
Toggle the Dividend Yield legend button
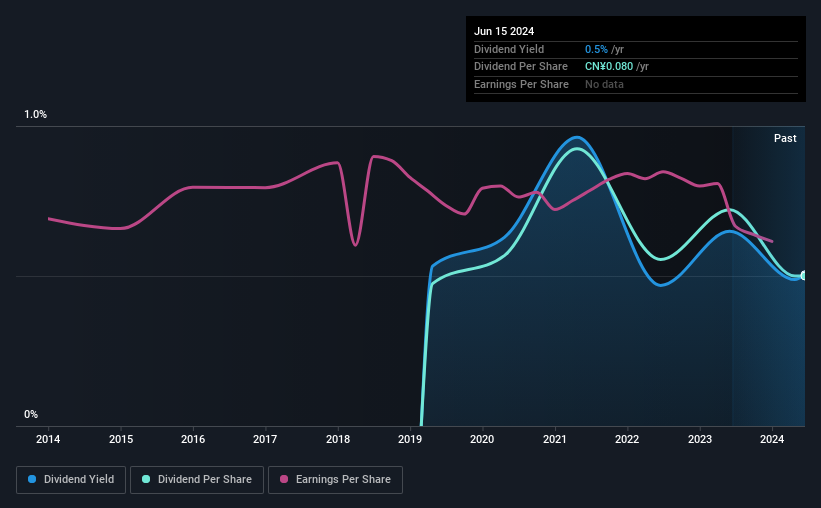[71, 480]
